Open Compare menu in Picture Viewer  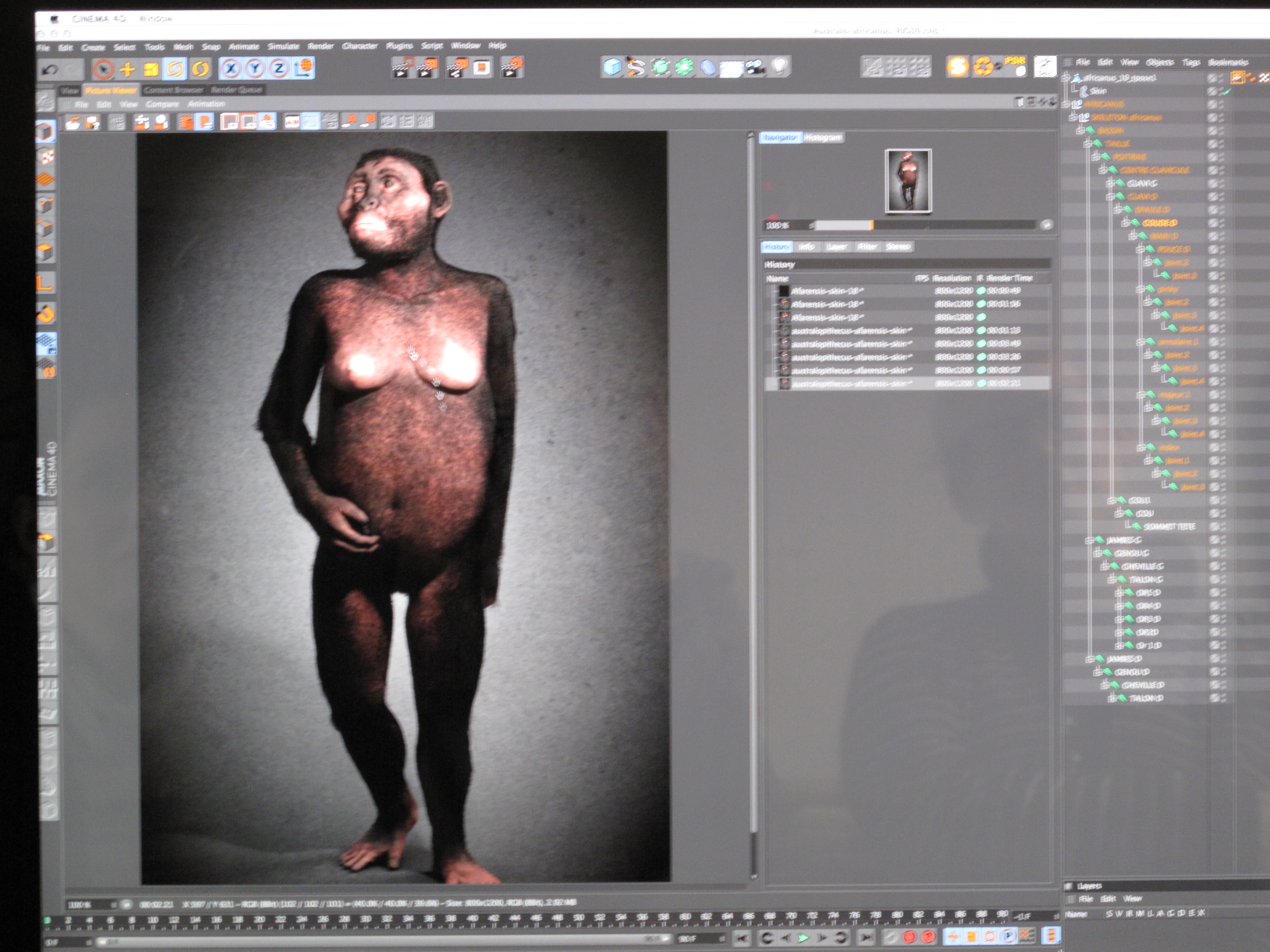pyautogui.click(x=162, y=104)
